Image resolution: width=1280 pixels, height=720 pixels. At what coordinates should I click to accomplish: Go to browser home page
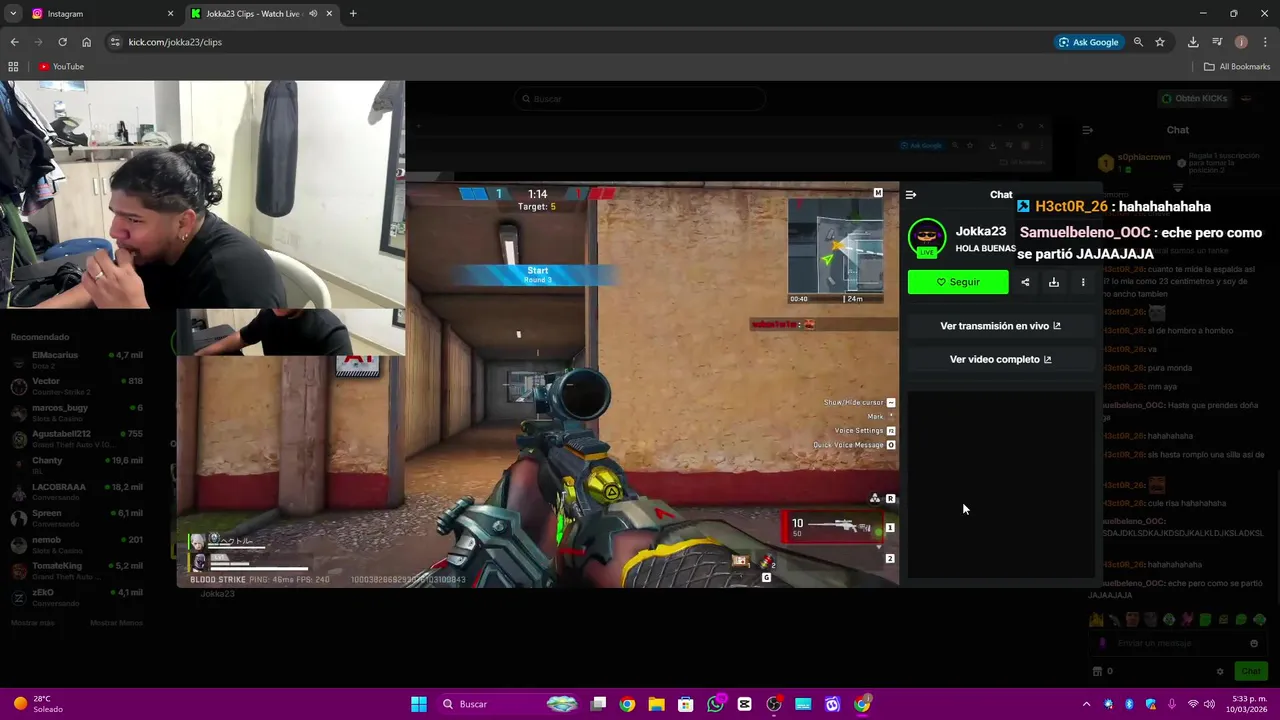86,42
